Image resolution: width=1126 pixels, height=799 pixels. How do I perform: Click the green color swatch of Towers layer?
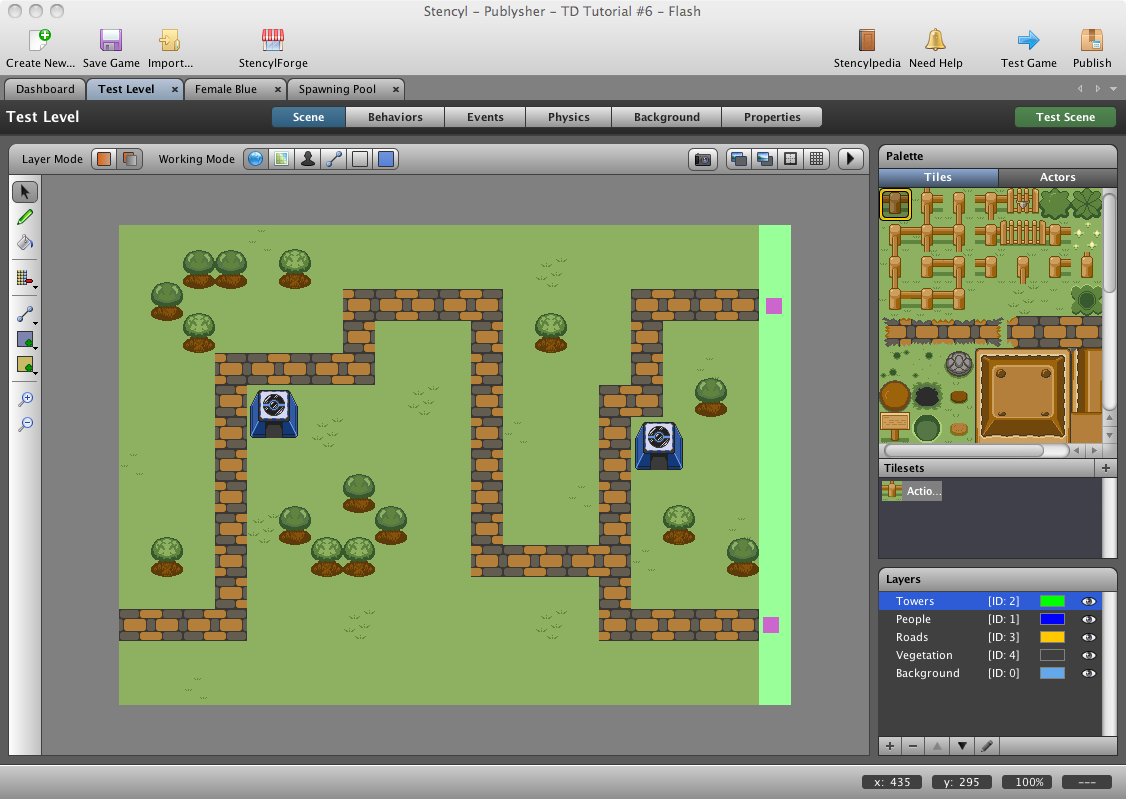point(1052,602)
